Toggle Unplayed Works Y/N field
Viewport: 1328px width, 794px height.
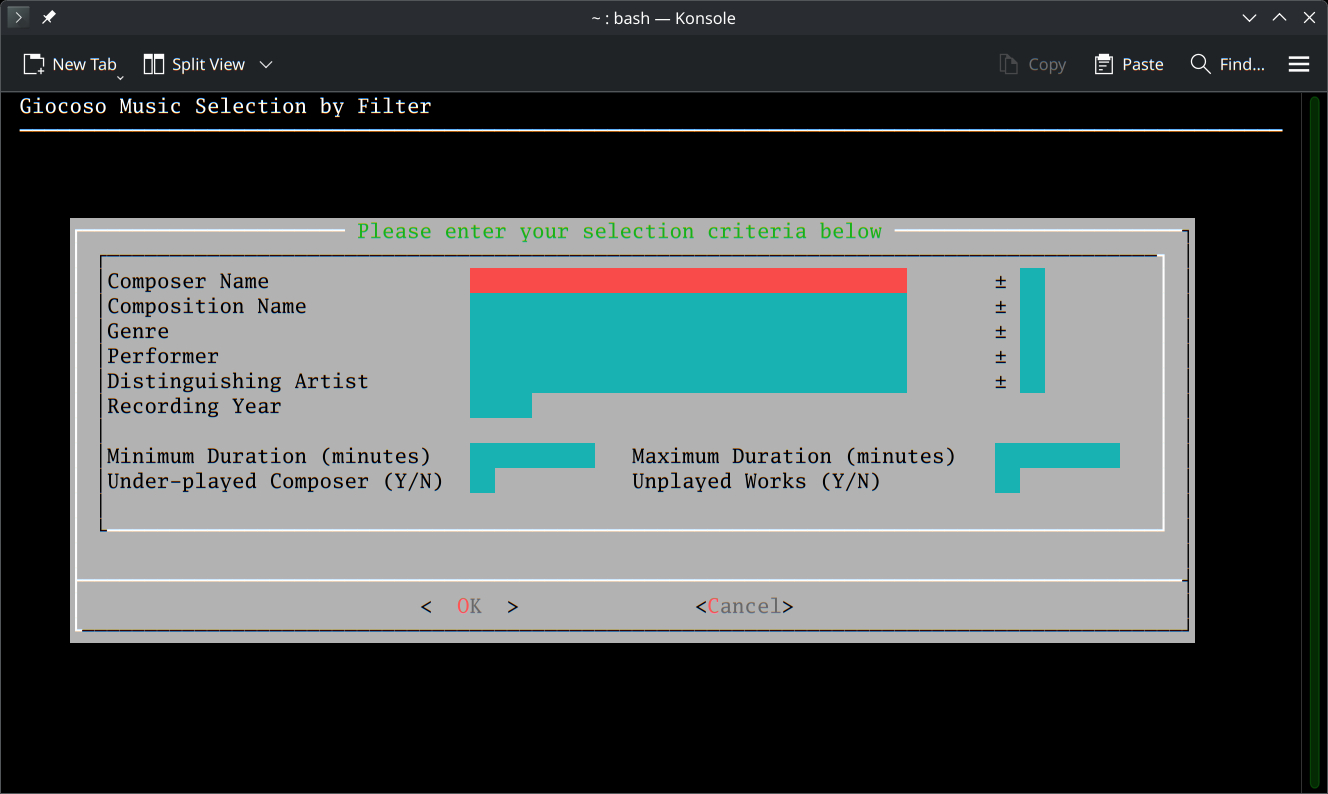1007,481
